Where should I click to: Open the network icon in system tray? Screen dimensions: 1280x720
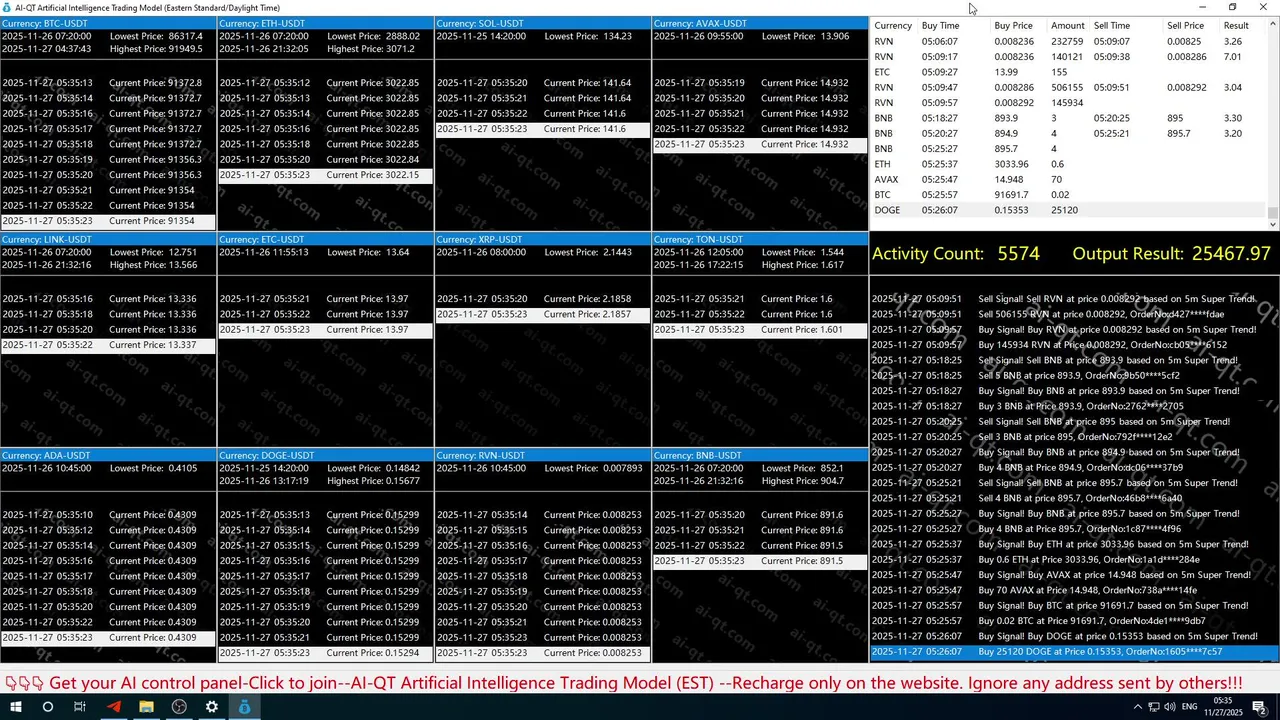click(1155, 706)
